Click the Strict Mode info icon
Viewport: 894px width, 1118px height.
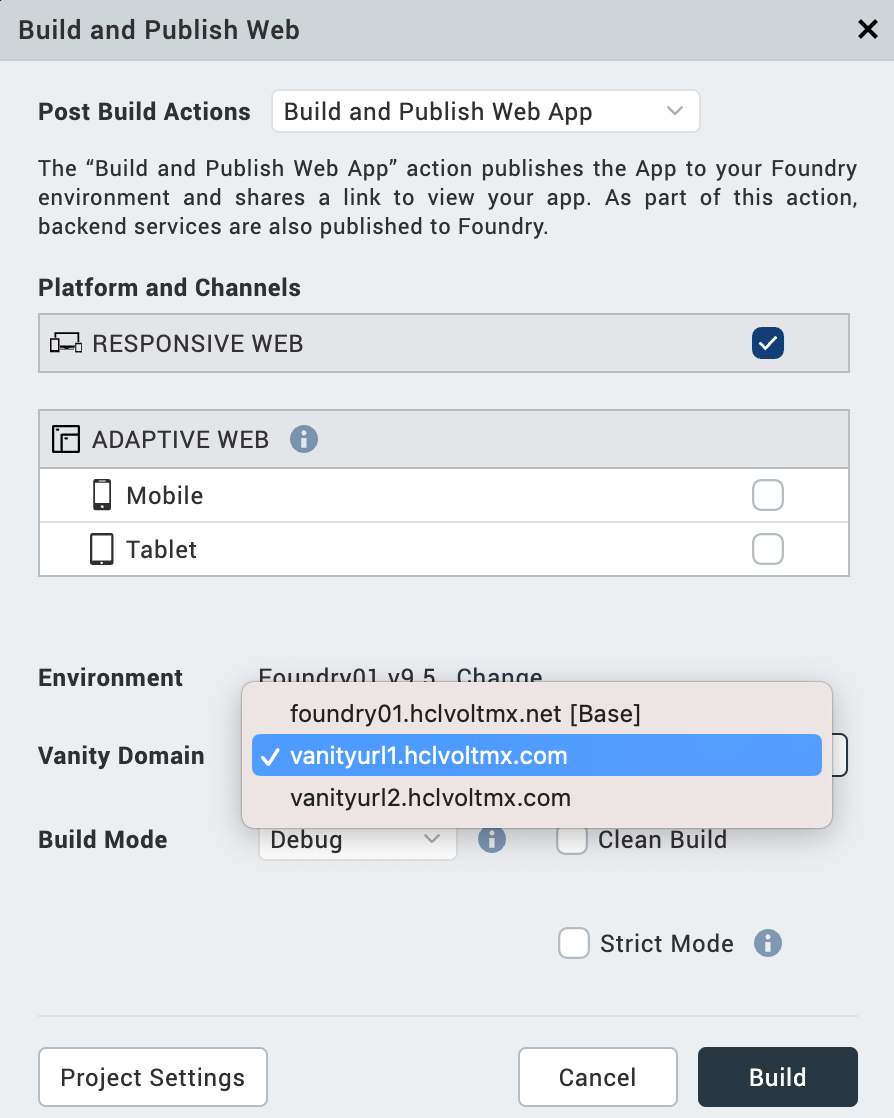tap(767, 943)
